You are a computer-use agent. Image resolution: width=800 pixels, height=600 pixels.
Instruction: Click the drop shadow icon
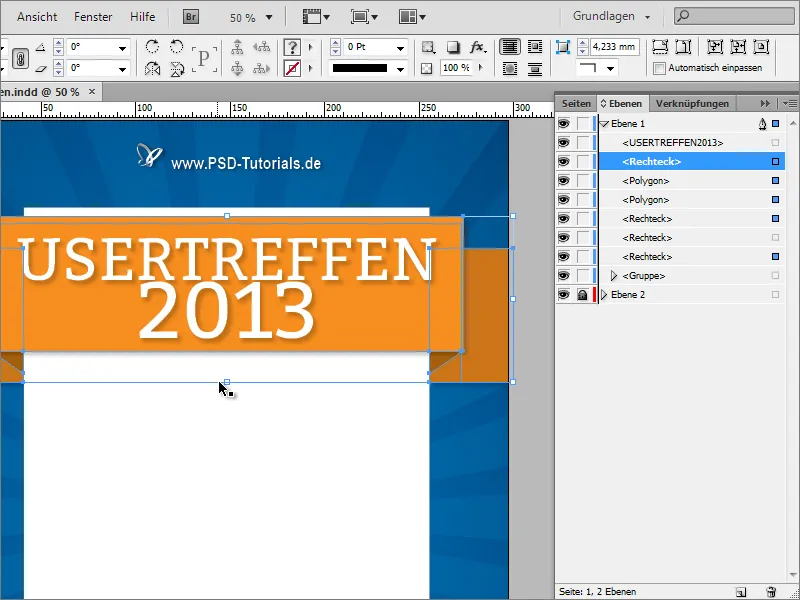[453, 47]
